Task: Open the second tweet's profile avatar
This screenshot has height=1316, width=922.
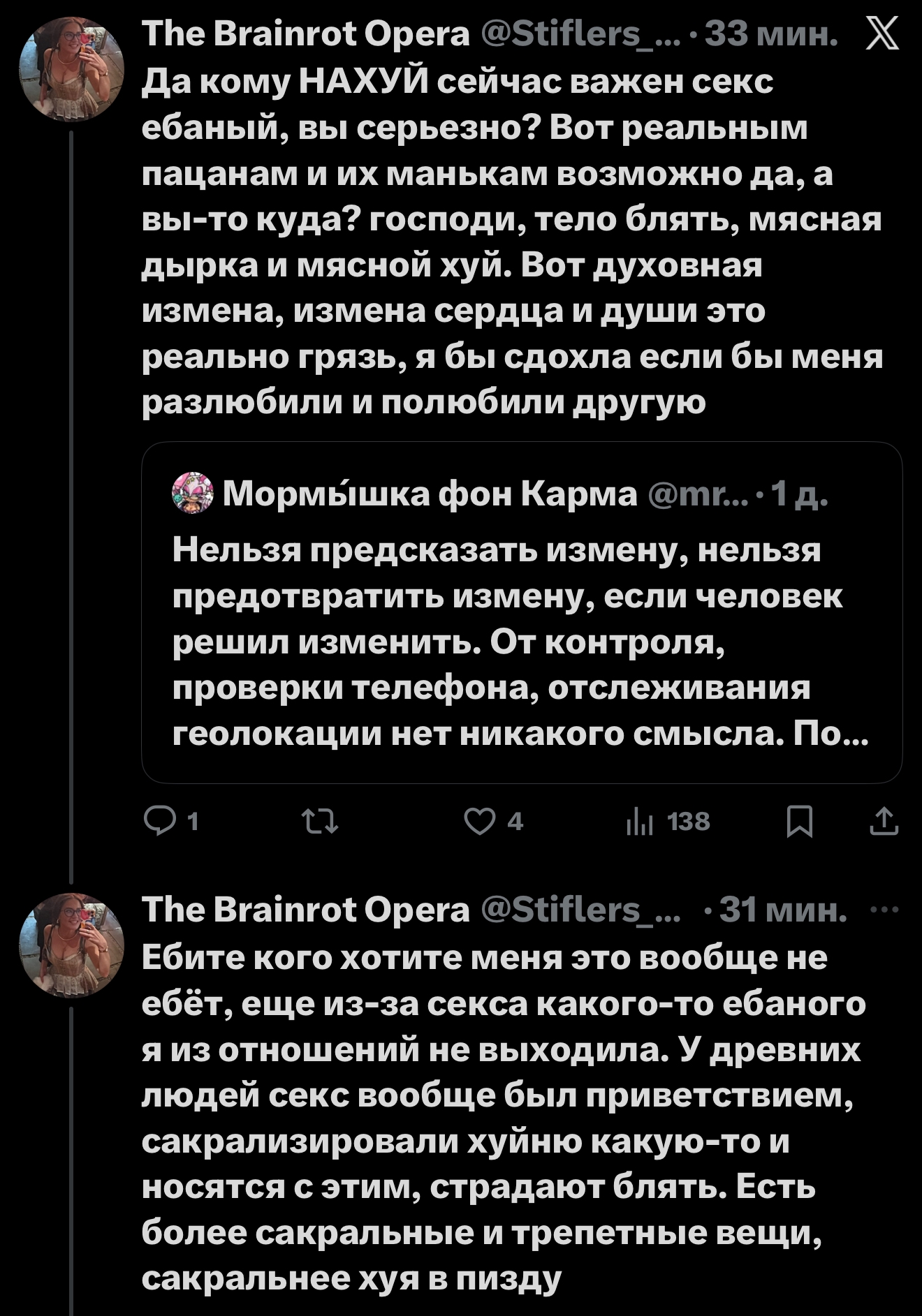Action: pyautogui.click(x=72, y=945)
